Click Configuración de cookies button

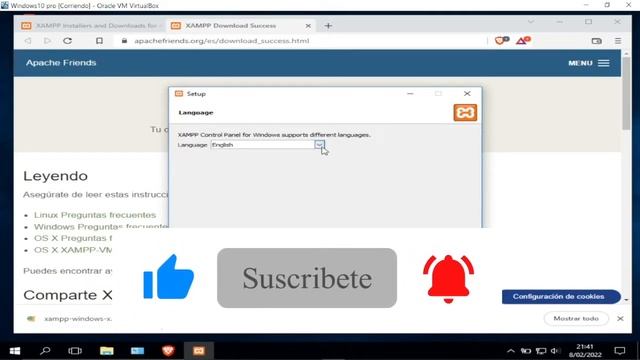point(561,297)
